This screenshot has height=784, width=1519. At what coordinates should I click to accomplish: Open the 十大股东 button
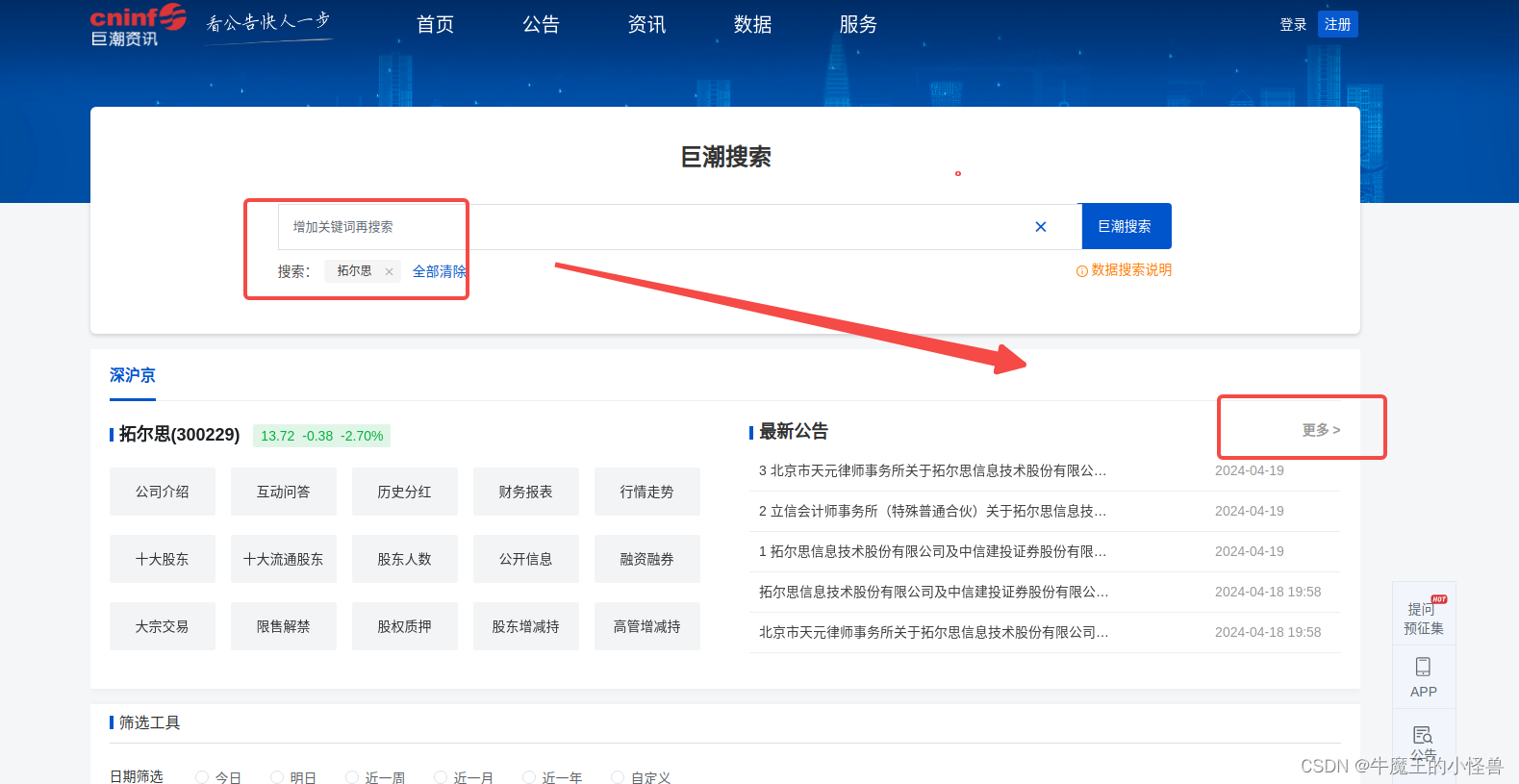[163, 559]
